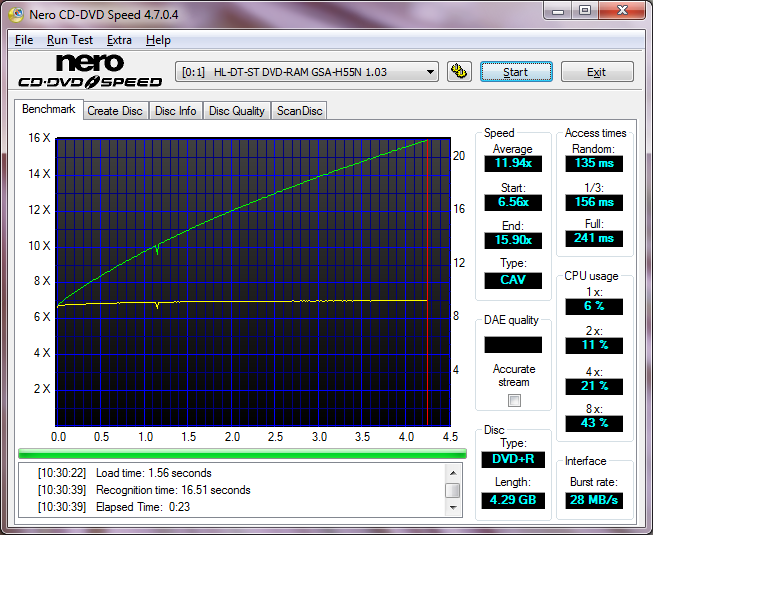The image size is (768, 614).
Task: Click the log scrollbar thumb
Action: [453, 490]
